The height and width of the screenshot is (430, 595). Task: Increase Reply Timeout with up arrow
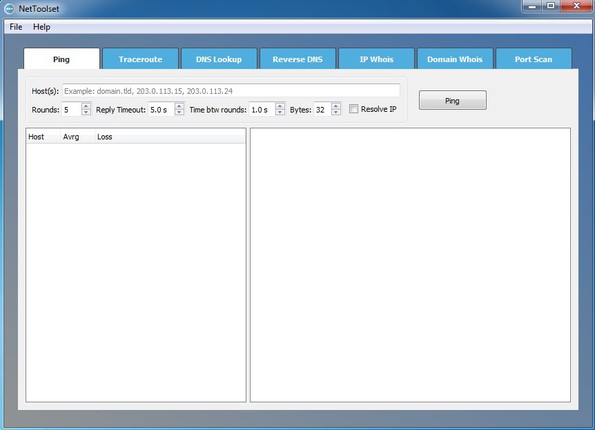(x=179, y=106)
